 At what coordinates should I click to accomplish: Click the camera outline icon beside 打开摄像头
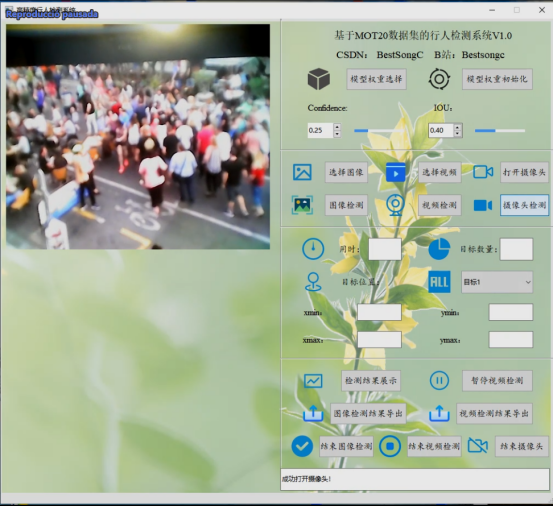click(x=483, y=172)
